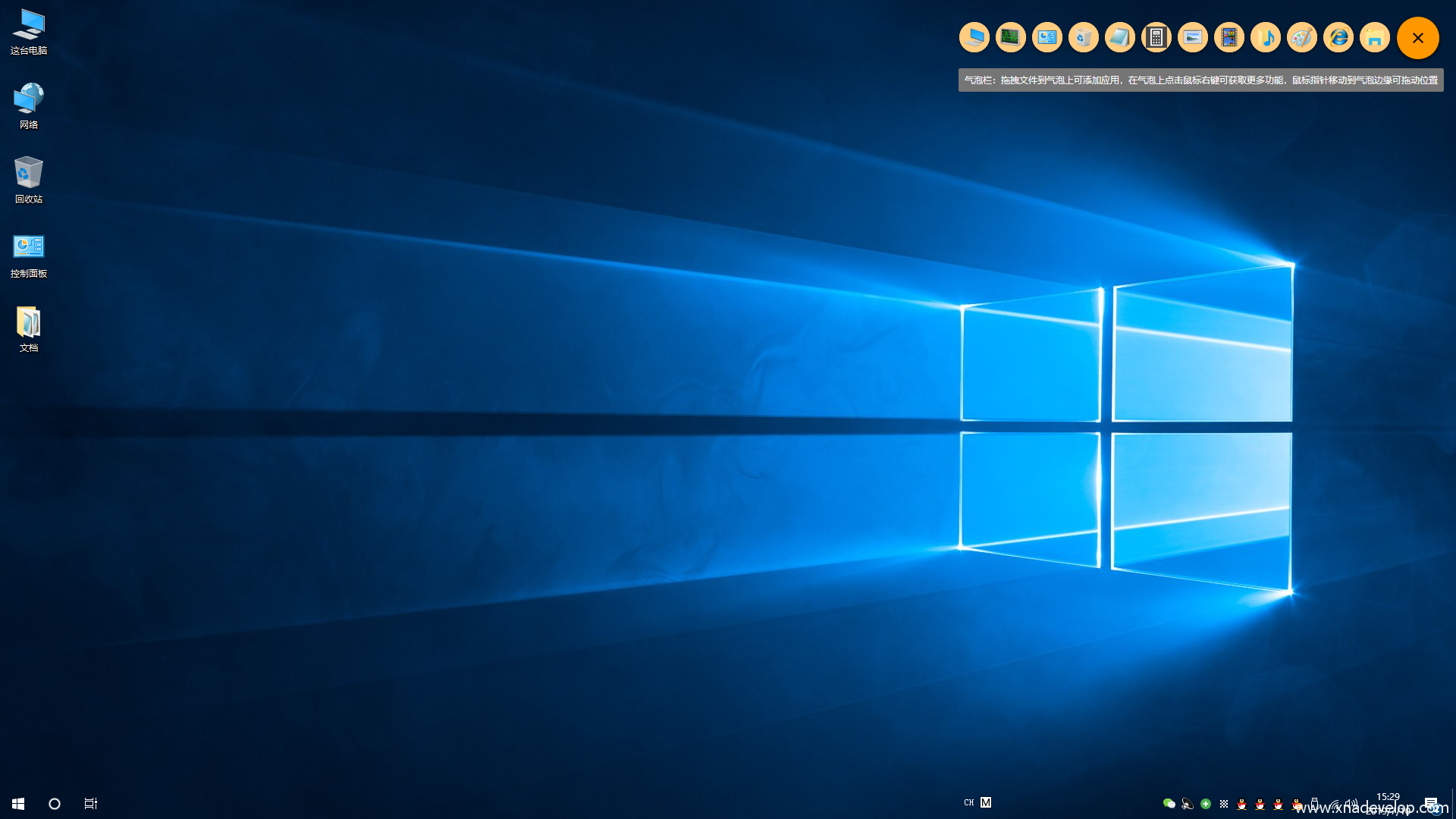Screen dimensions: 1456x819
Task: Open This PC bubble in bubble bar
Action: coord(974,37)
